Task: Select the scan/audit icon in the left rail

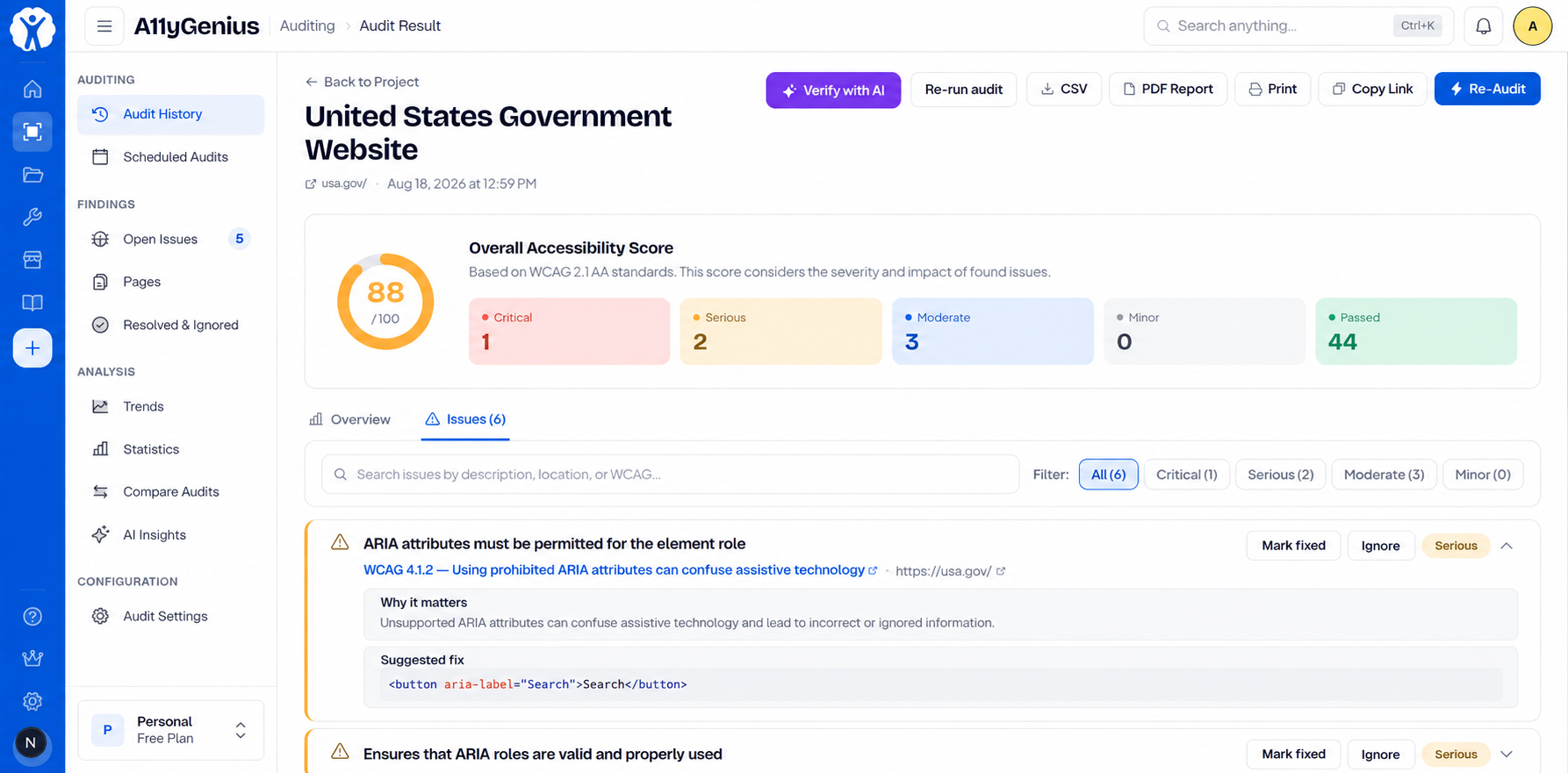Action: pos(32,132)
